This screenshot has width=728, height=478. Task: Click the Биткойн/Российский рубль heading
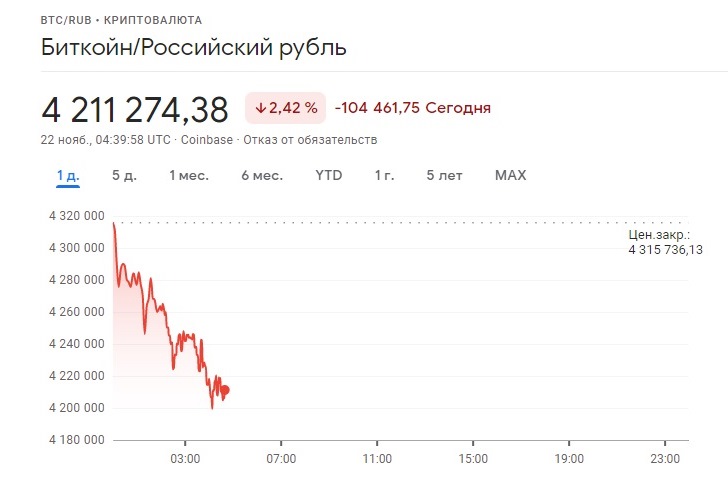(194, 47)
